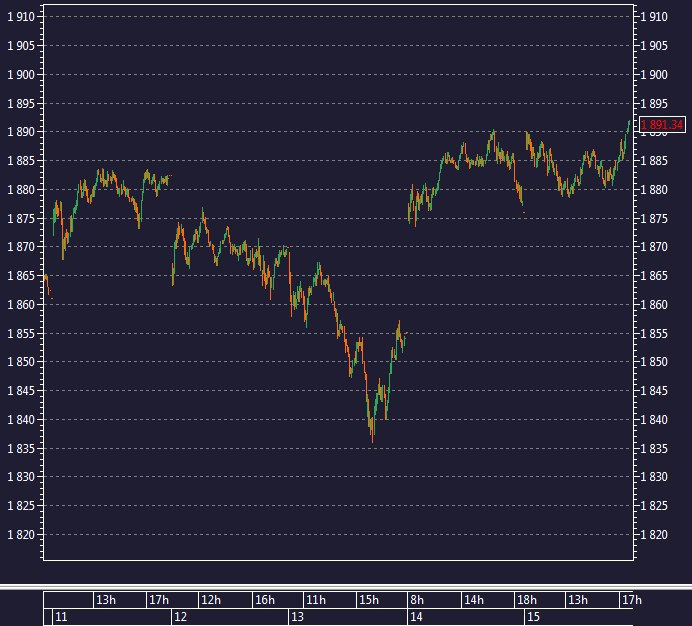Screen dimensions: 692x626
Task: Select the day 13 date cell
Action: pyautogui.click(x=348, y=617)
